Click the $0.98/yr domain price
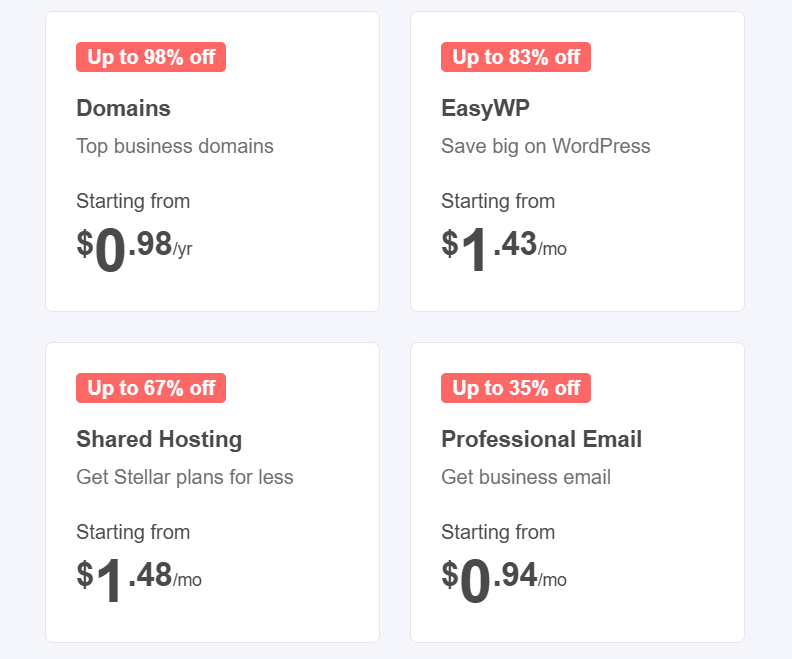 click(134, 249)
